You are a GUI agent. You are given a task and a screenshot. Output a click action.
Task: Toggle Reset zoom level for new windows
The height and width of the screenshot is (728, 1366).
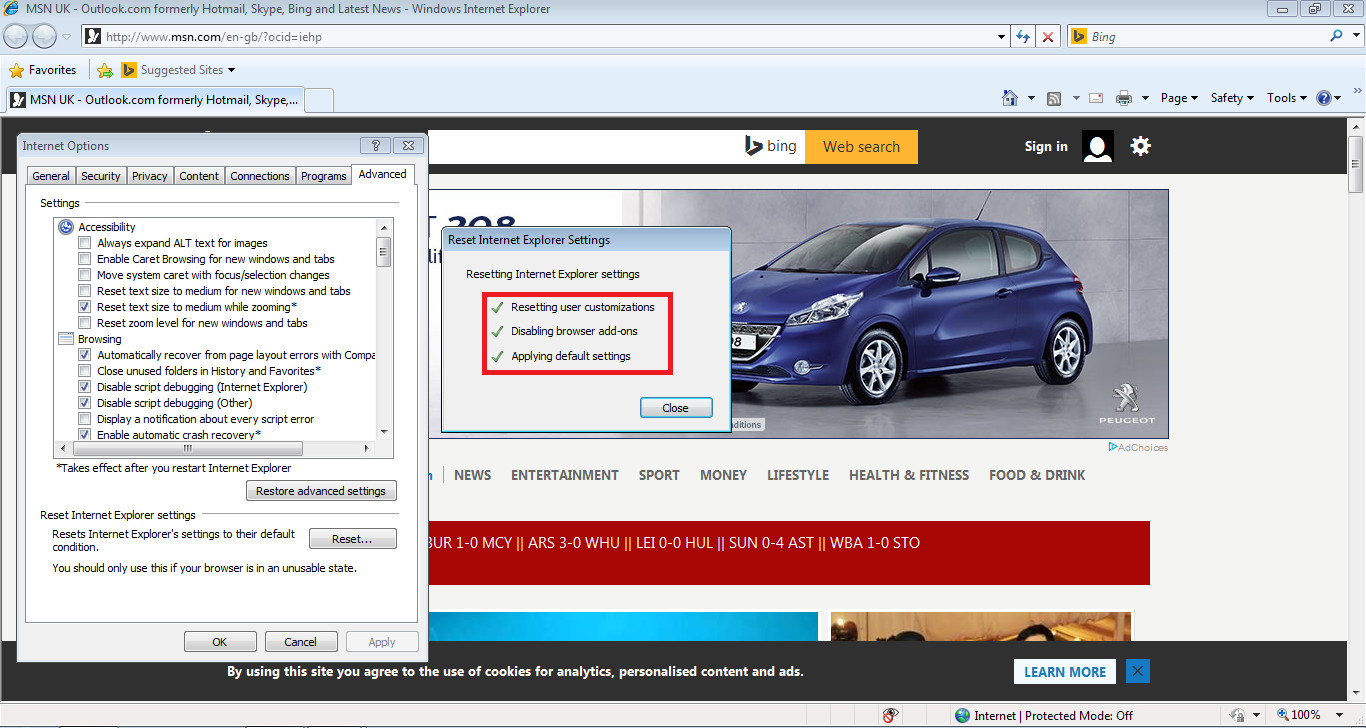click(85, 323)
